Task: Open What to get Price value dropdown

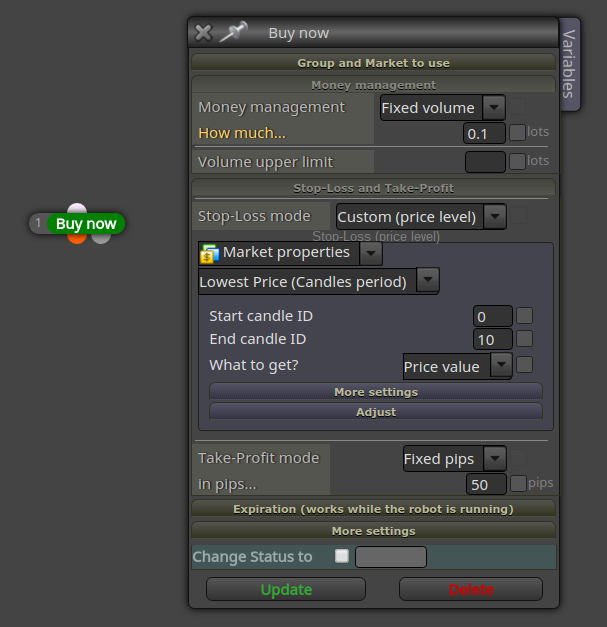Action: click(x=457, y=366)
